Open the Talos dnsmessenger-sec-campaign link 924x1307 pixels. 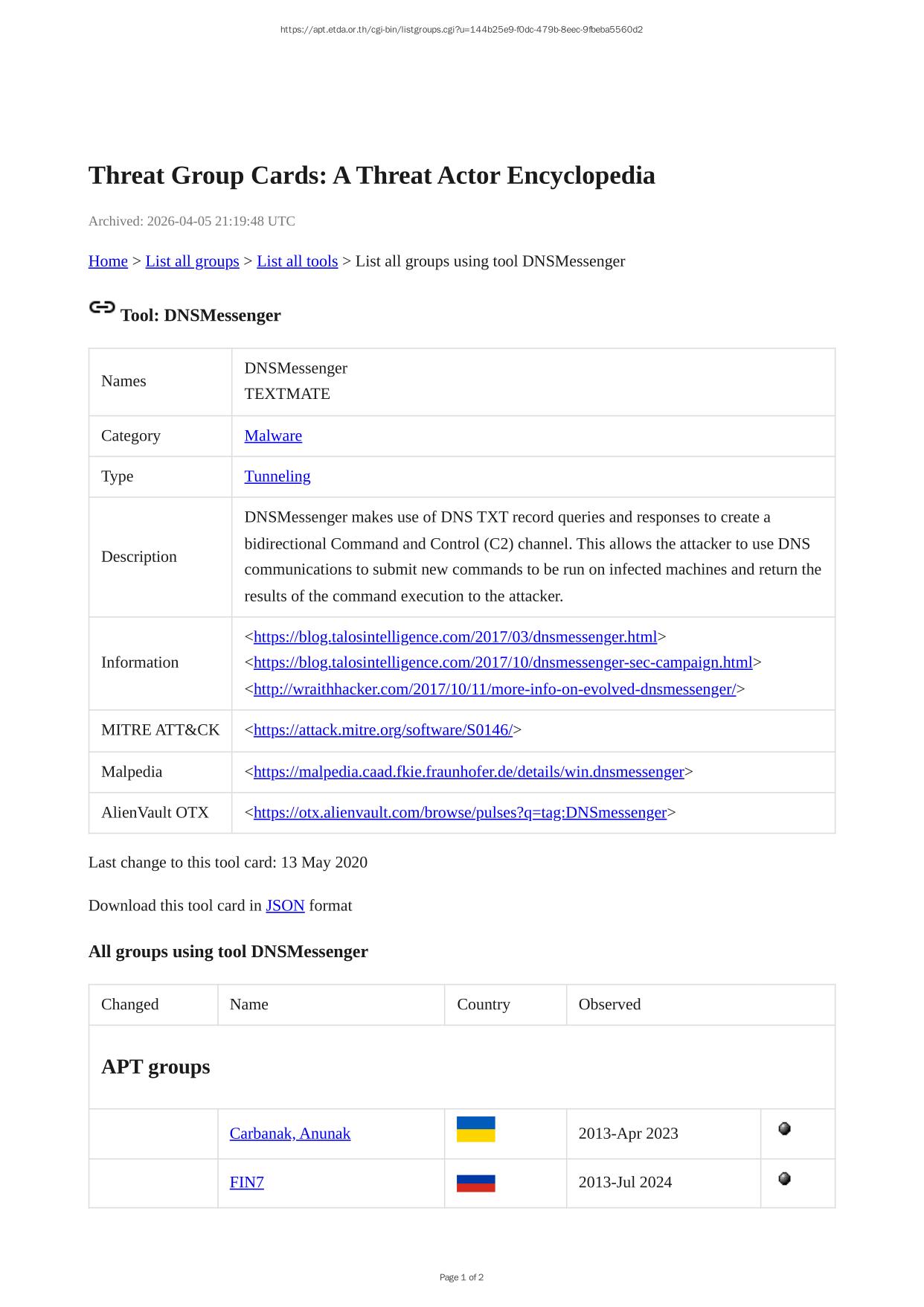pyautogui.click(x=503, y=662)
